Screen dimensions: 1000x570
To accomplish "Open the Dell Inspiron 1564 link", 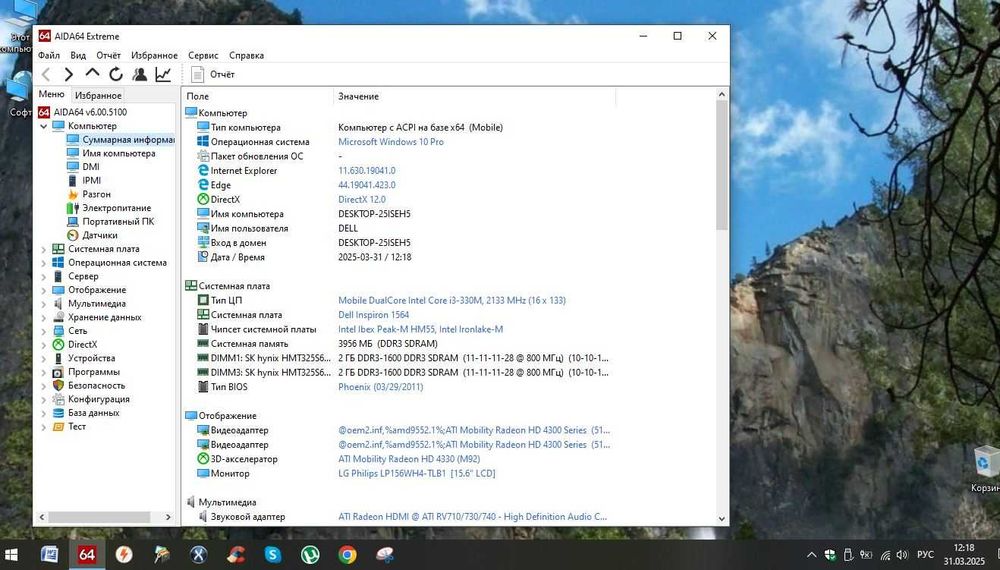I will 374,315.
